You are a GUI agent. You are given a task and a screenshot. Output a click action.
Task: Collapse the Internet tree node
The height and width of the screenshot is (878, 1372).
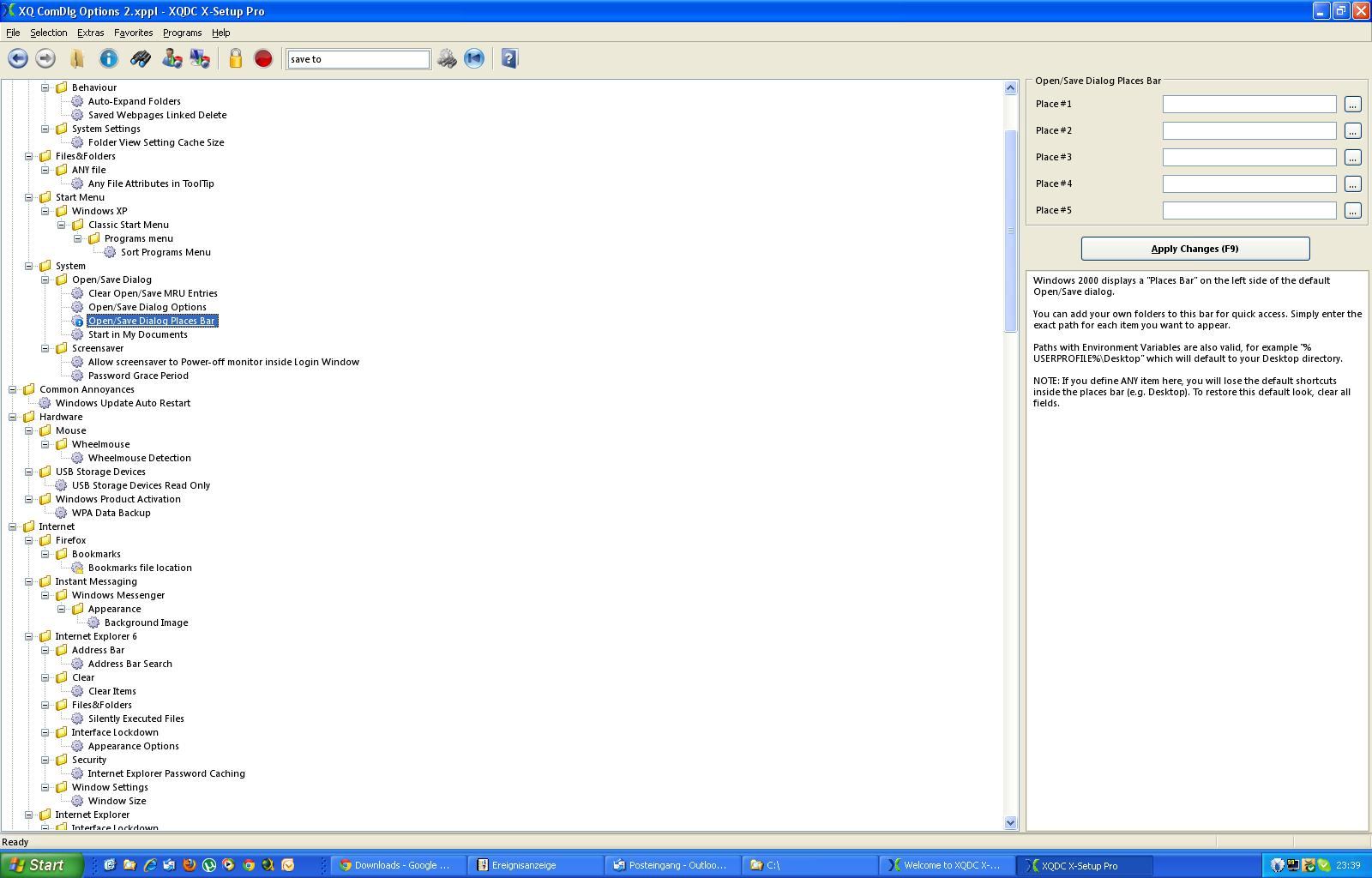(13, 526)
